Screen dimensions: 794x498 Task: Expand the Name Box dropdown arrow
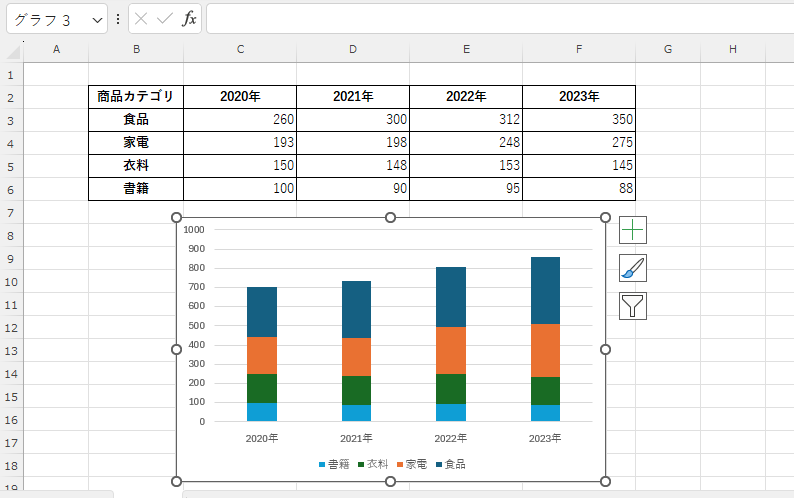coord(96,20)
